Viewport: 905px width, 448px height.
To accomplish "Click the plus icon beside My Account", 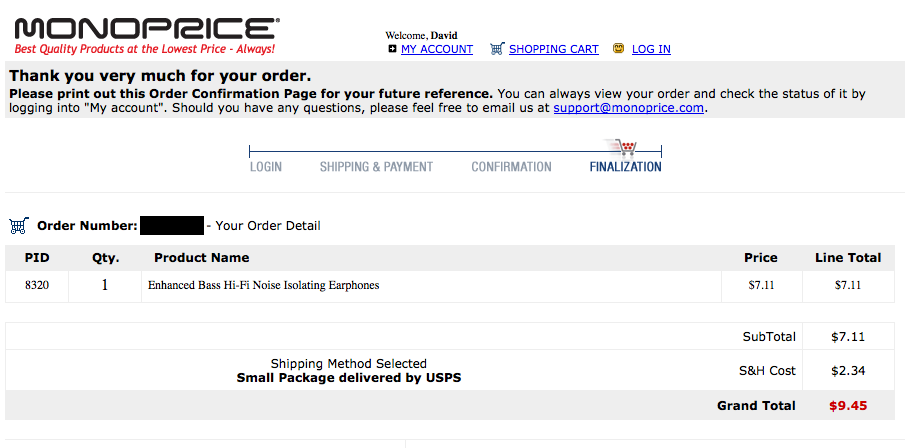I will click(392, 49).
